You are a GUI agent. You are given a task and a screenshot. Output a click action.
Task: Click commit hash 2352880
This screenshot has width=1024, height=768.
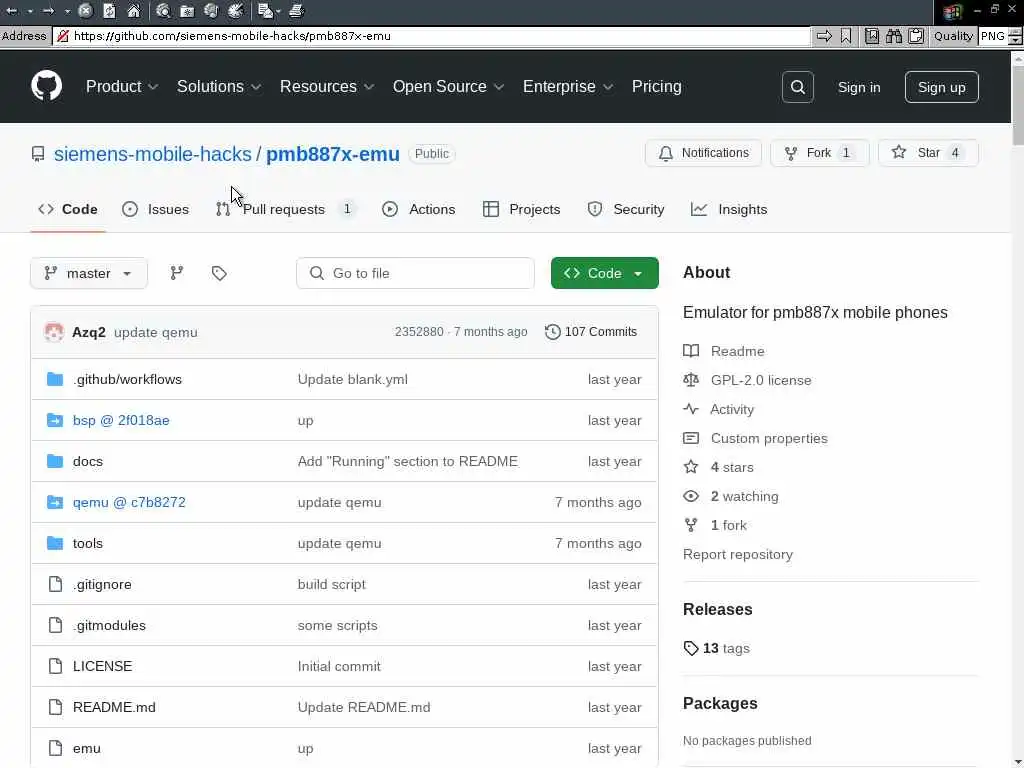(419, 332)
